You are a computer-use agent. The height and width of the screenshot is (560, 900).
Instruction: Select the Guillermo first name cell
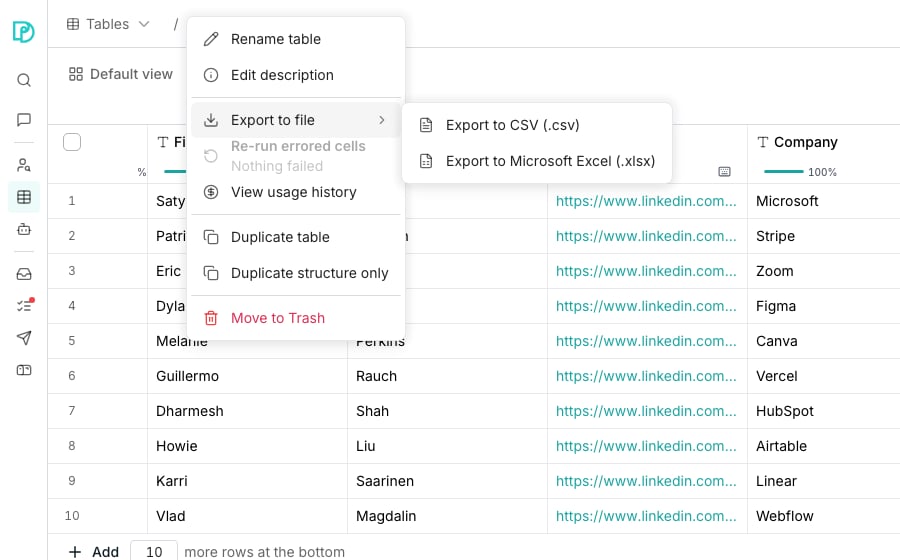(x=247, y=376)
